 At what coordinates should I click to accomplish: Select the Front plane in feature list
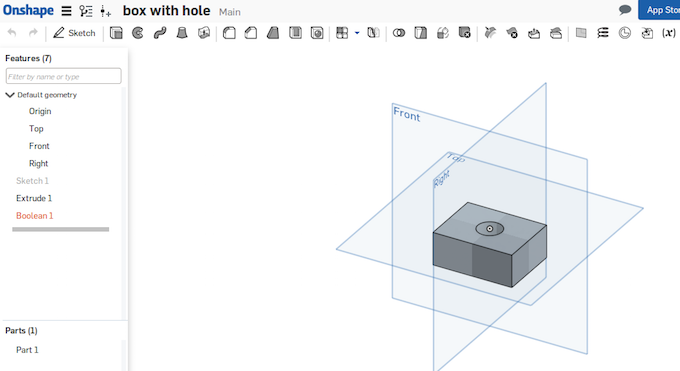pos(39,146)
